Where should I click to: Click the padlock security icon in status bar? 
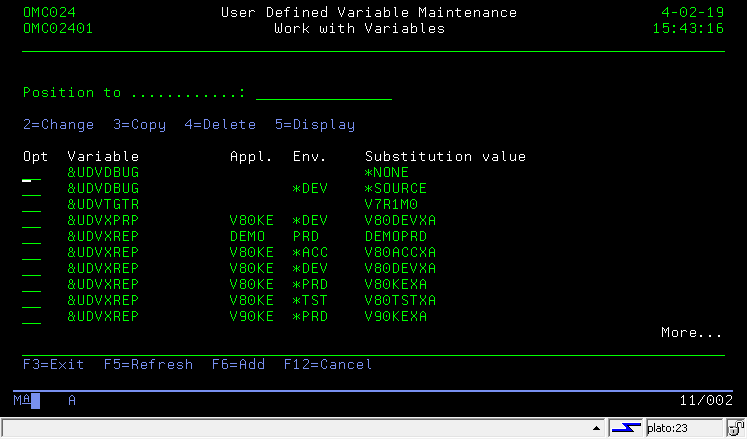click(x=736, y=428)
